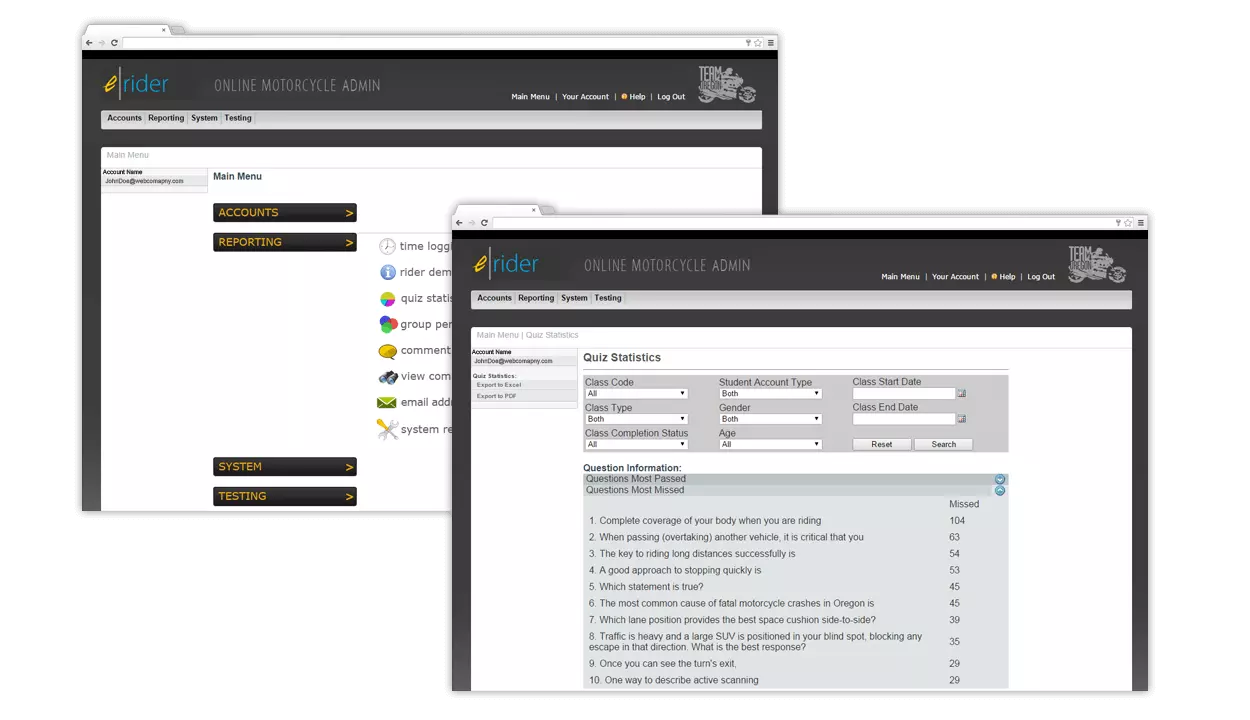Click the Class Start Date input field

coord(903,394)
